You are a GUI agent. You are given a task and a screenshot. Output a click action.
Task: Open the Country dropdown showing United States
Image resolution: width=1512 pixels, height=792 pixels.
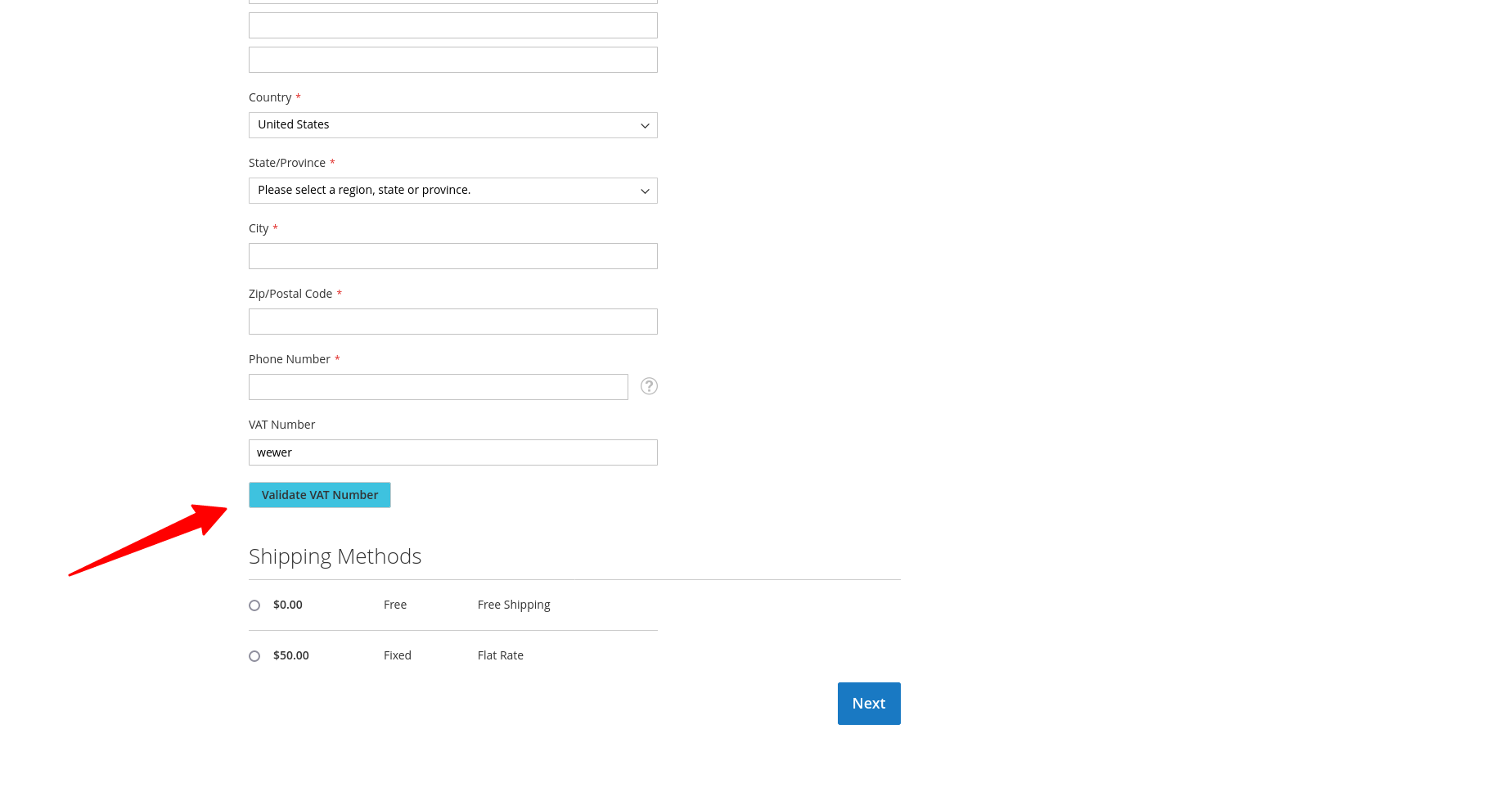(452, 125)
